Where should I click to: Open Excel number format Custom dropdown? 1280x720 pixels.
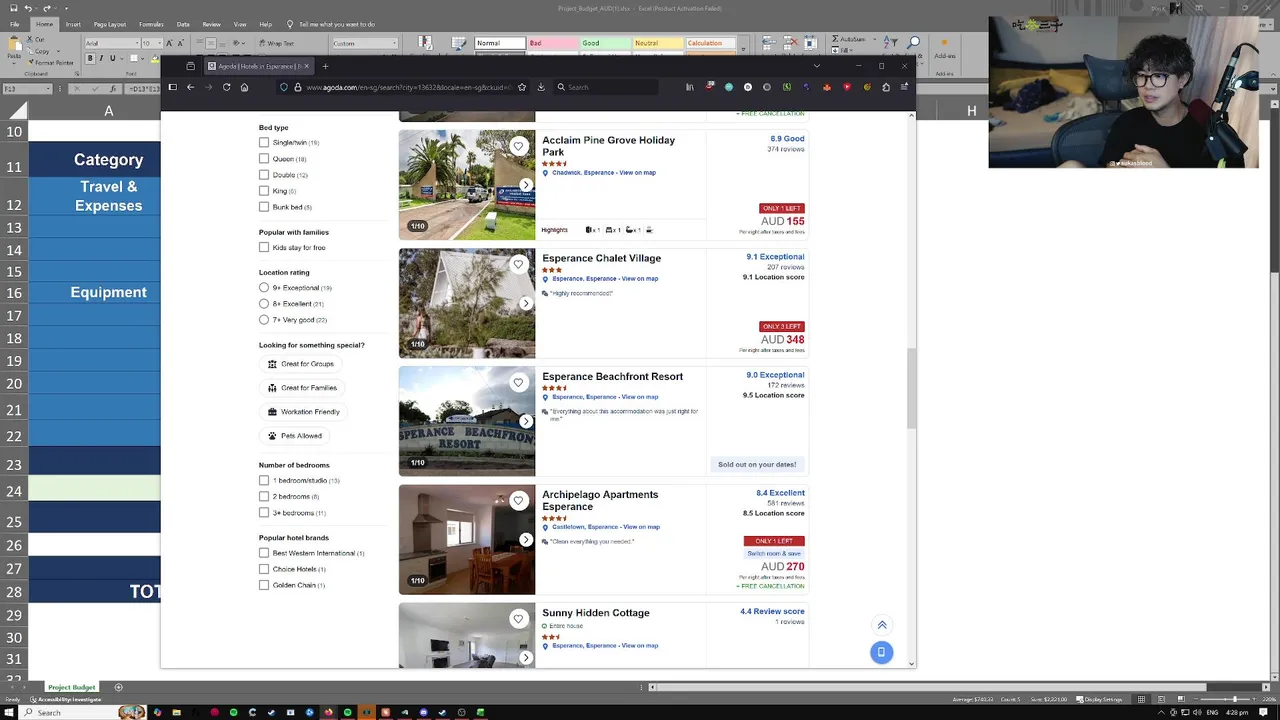point(394,43)
